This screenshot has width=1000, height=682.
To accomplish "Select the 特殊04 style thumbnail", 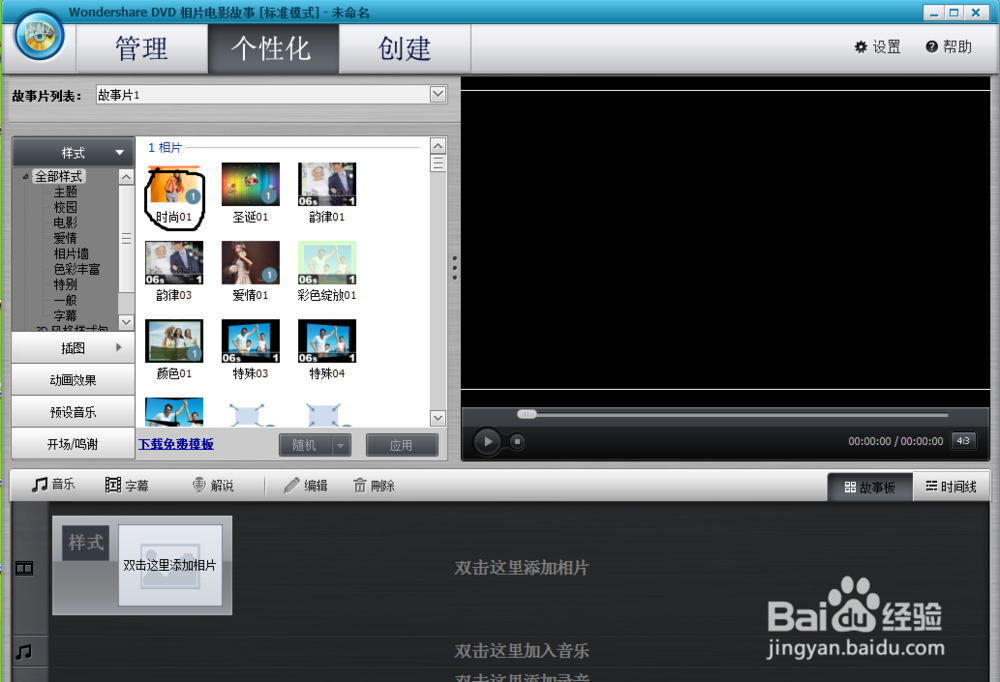I will [327, 341].
